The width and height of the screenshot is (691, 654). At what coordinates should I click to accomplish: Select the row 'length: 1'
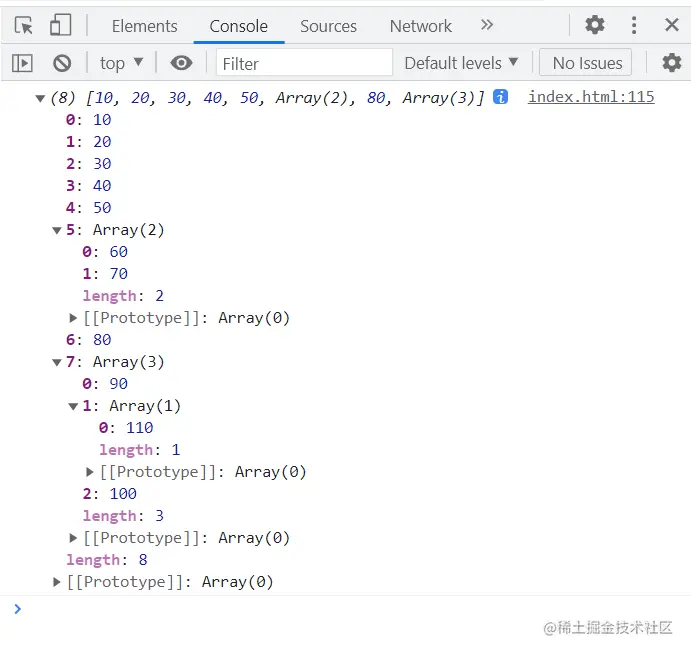140,450
